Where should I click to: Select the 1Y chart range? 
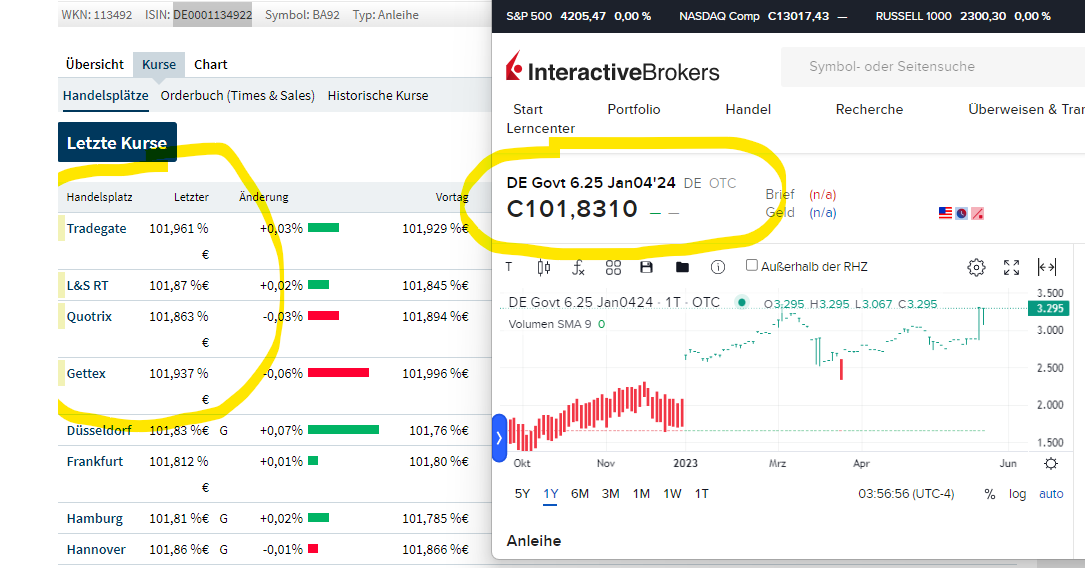[x=551, y=494]
